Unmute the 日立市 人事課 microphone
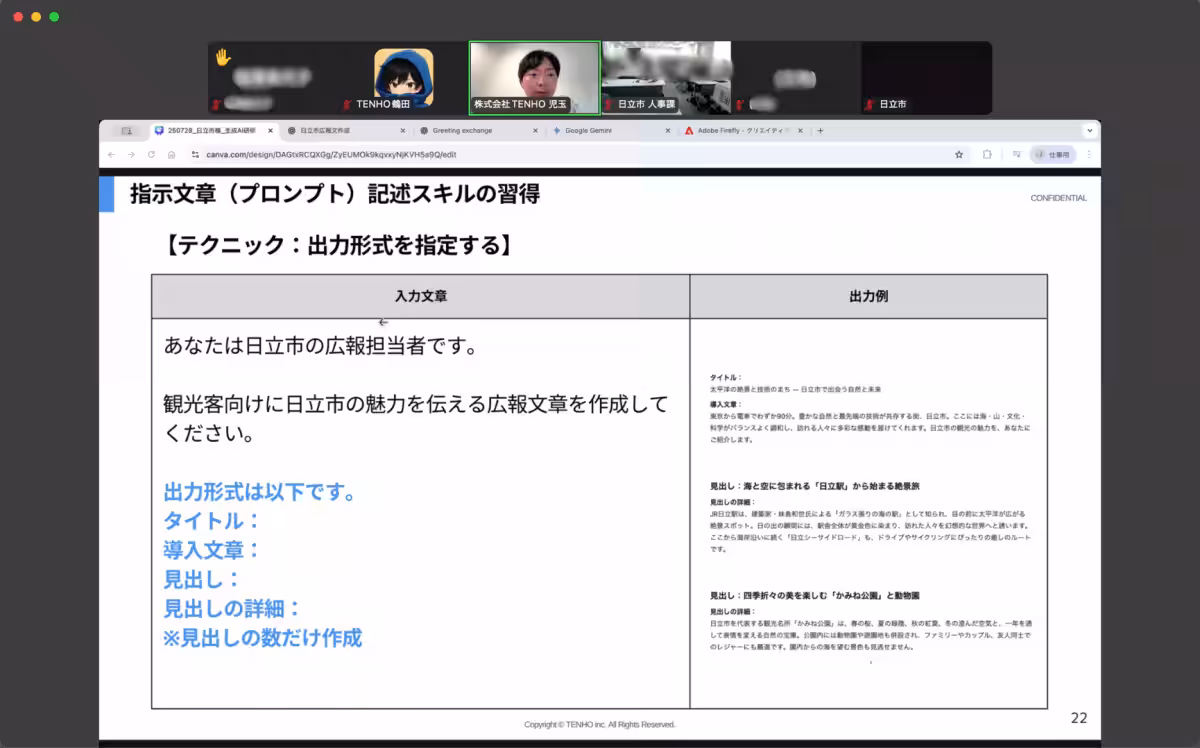Image resolution: width=1200 pixels, height=748 pixels. (608, 104)
